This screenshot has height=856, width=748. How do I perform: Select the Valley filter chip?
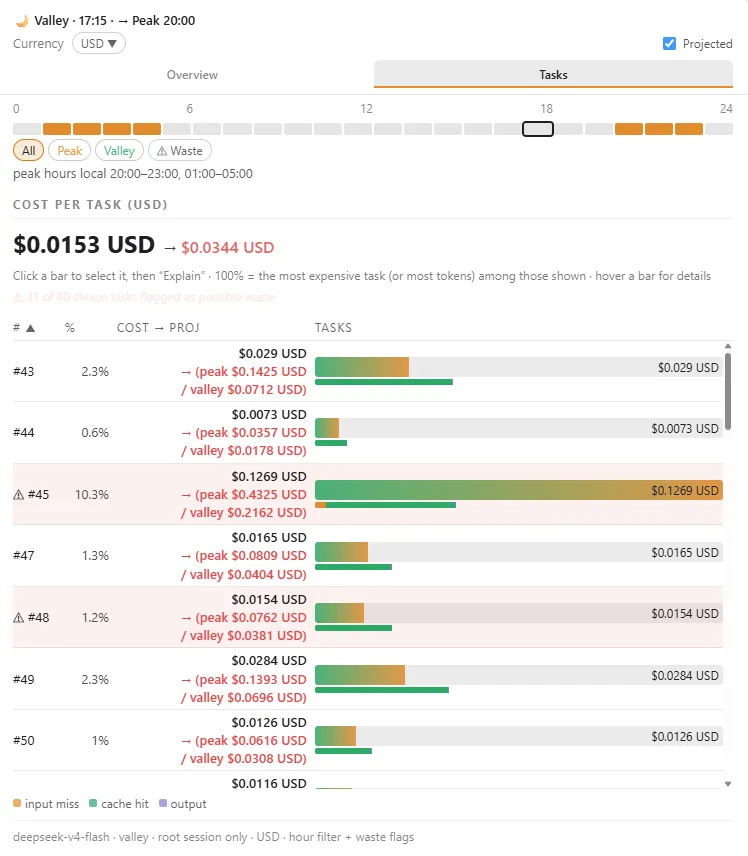[x=119, y=151]
